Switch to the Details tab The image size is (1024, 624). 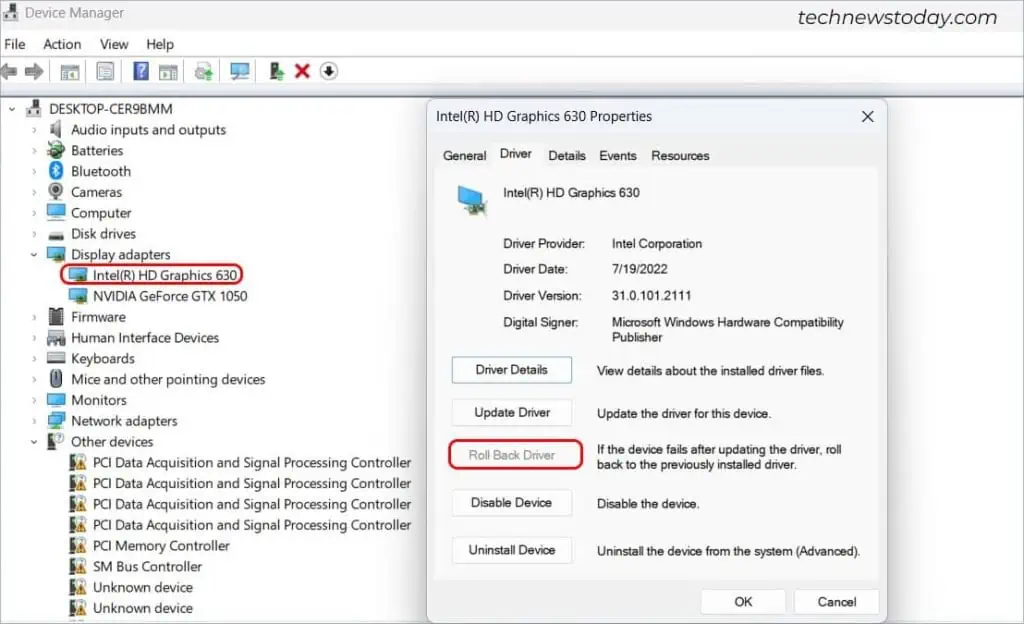coord(567,155)
